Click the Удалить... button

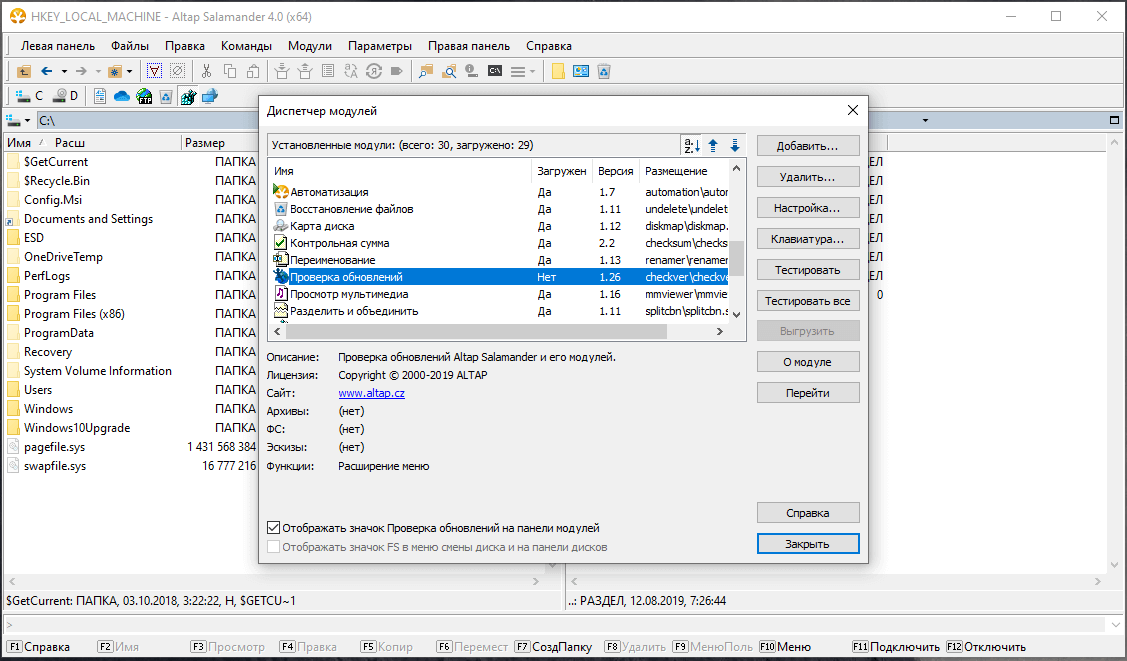click(x=808, y=177)
